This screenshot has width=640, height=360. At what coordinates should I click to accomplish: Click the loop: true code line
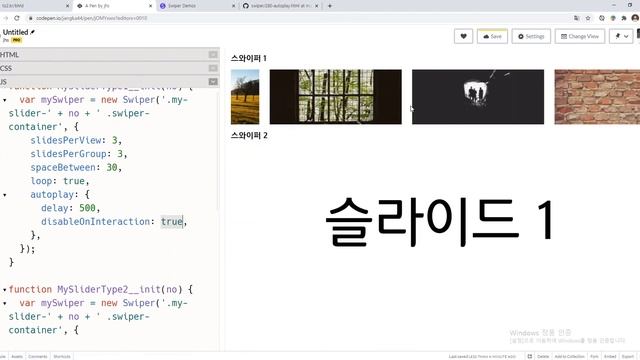coord(60,181)
